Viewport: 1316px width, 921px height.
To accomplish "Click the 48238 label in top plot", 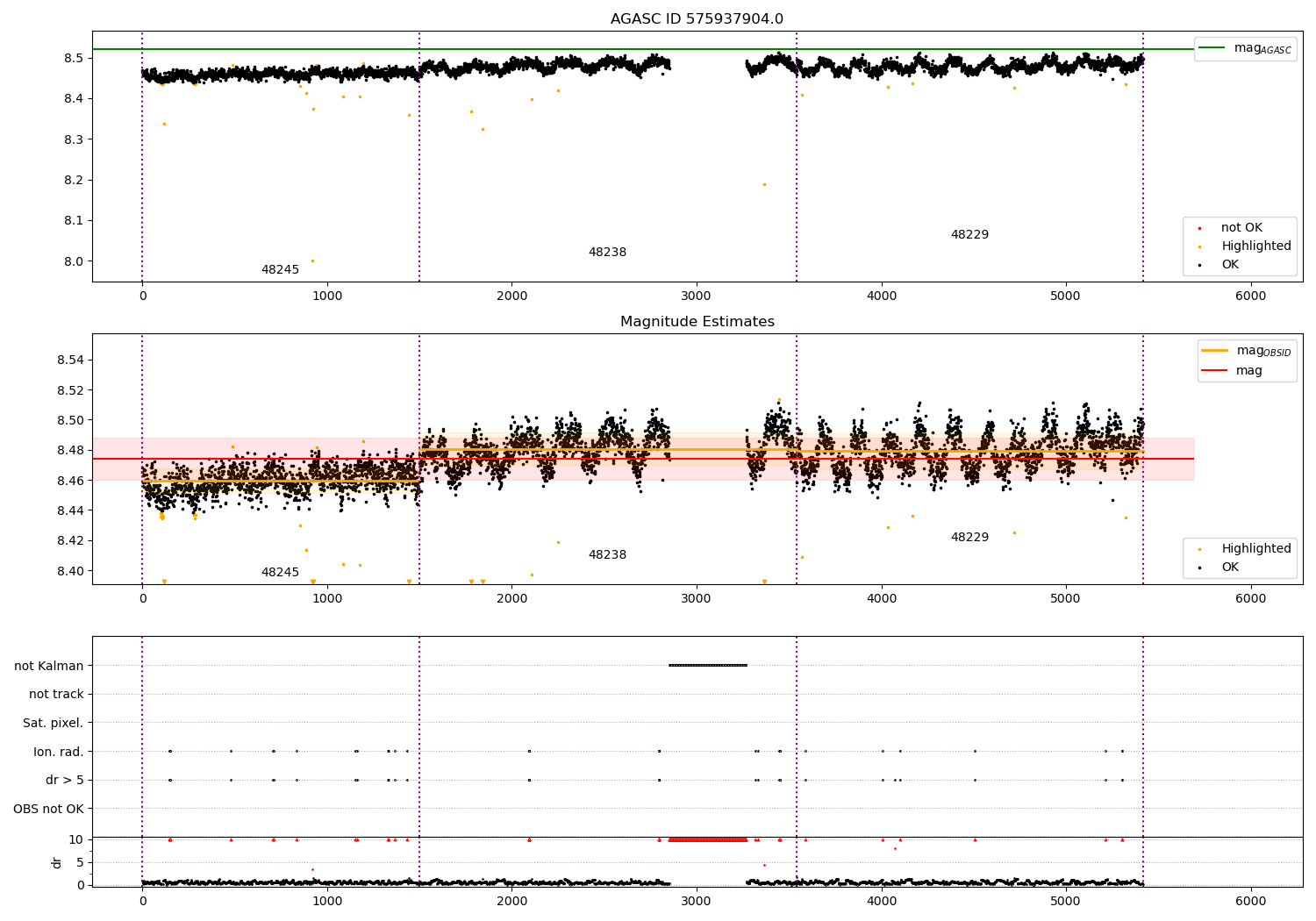I will [607, 253].
